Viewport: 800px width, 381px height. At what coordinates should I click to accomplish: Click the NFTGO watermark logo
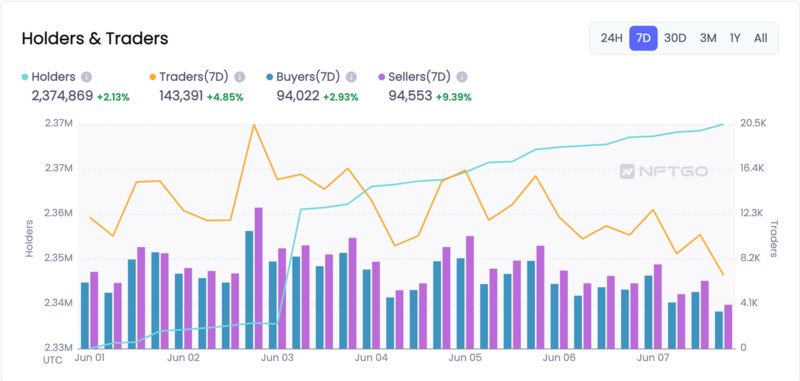click(x=664, y=171)
